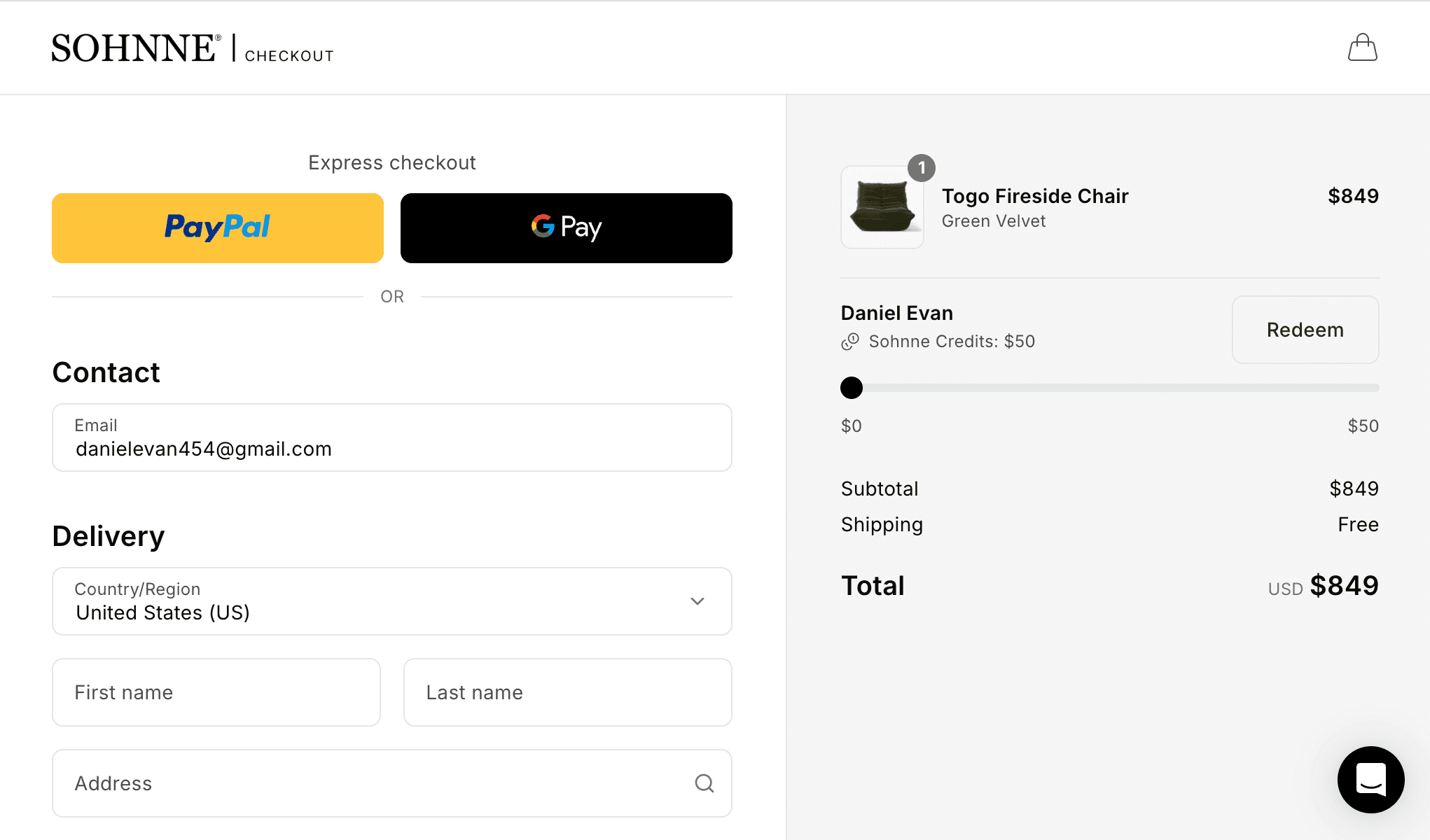Click the SOHNNE logo

pyautogui.click(x=136, y=48)
